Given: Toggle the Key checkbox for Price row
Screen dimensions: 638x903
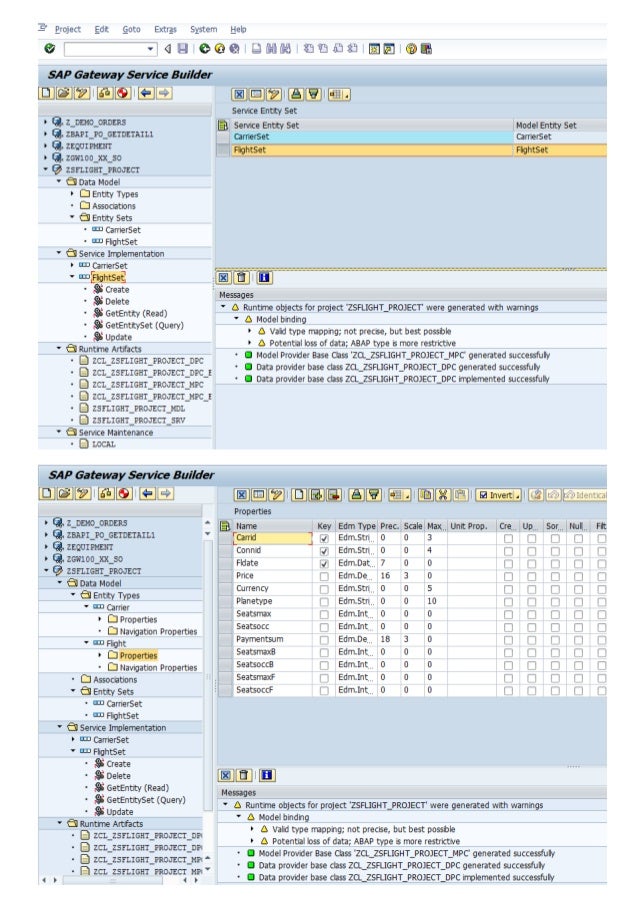Looking at the screenshot, I should [324, 576].
